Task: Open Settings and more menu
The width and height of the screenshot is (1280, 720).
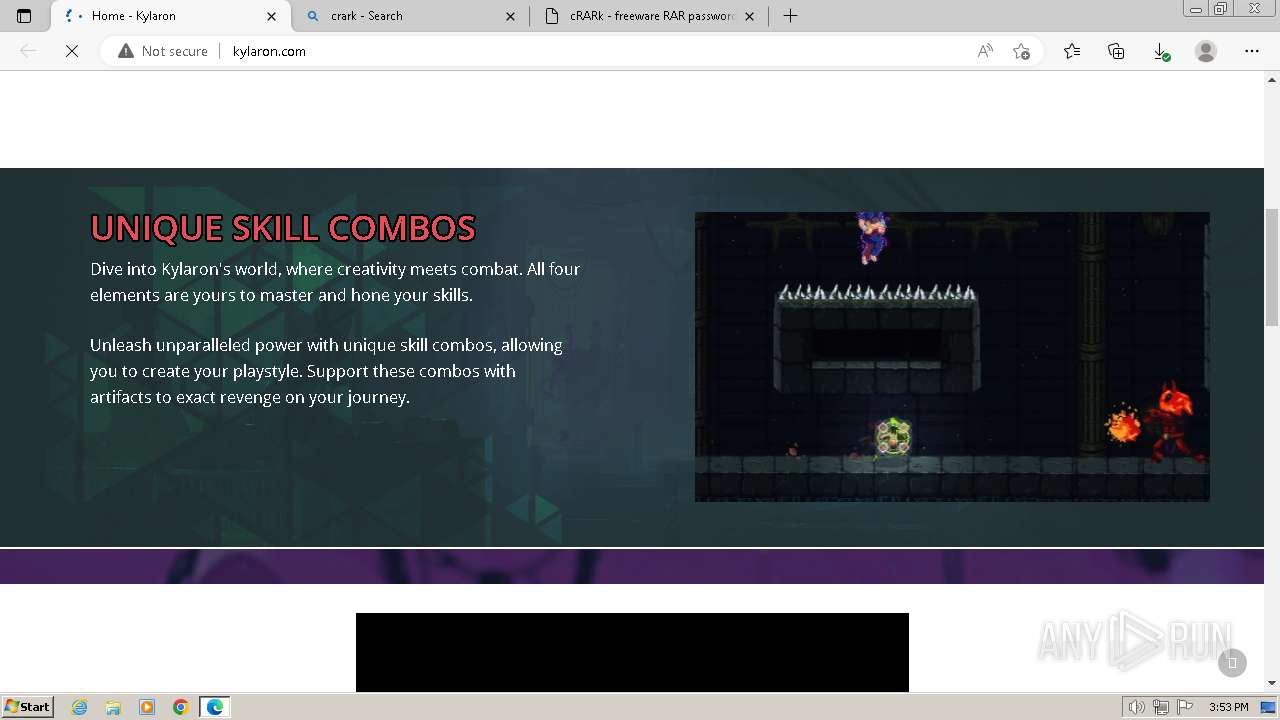Action: tap(1252, 51)
